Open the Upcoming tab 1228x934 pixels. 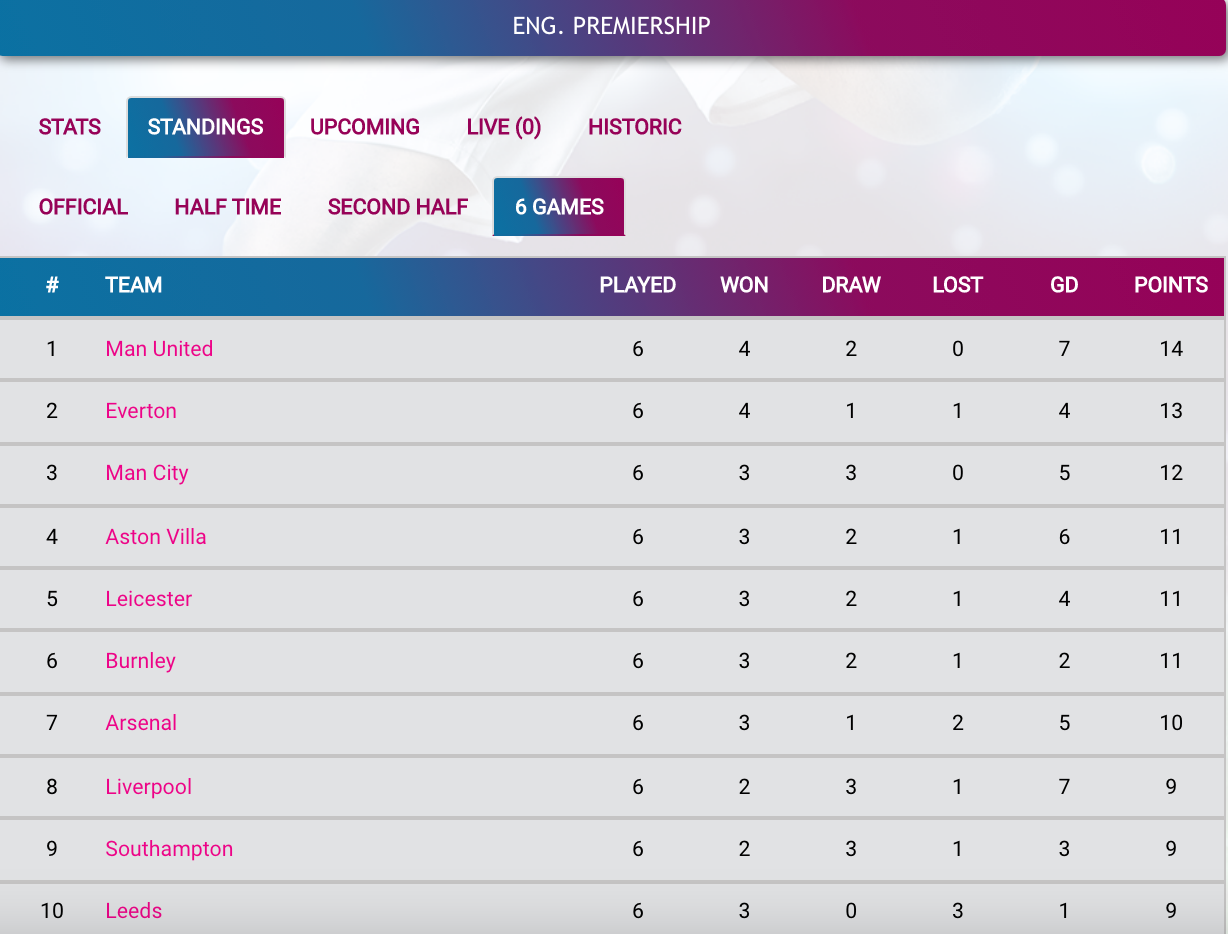365,127
